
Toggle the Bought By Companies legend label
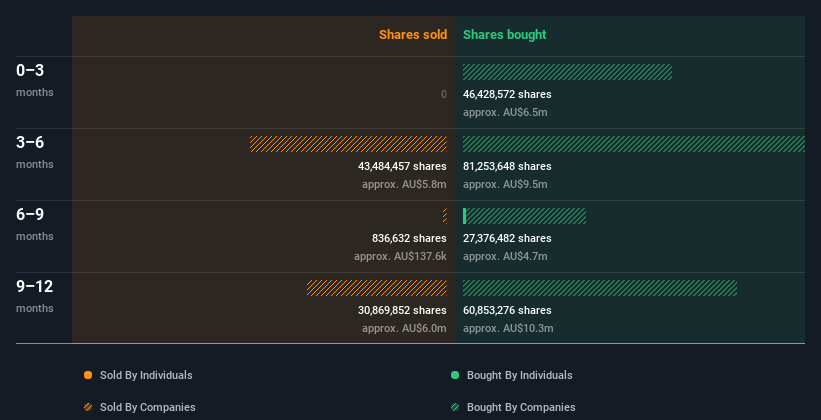coord(521,407)
